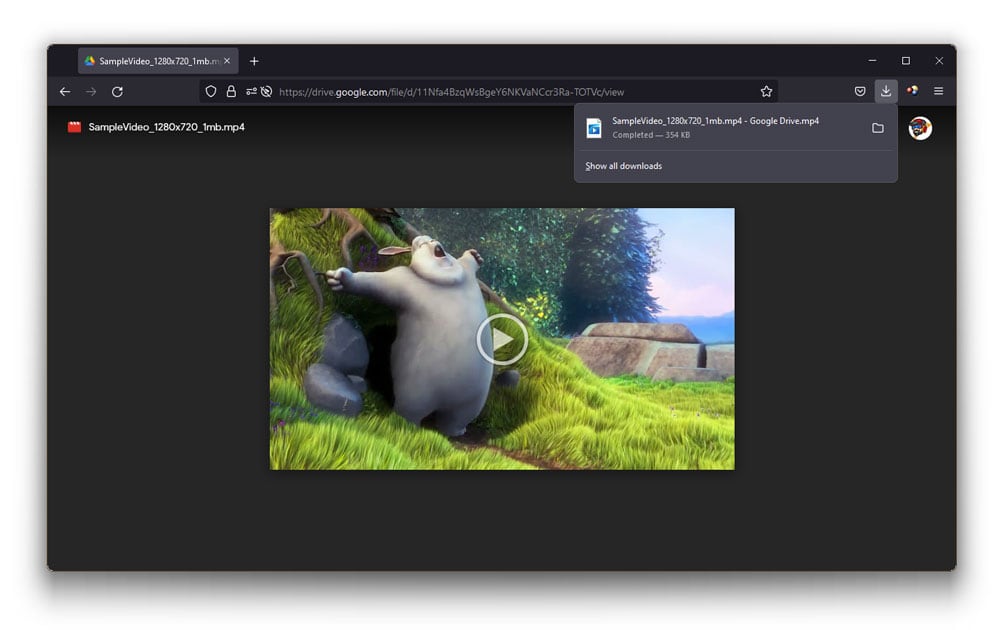Image resolution: width=1000 pixels, height=630 pixels.
Task: Open the Save to Pocket button
Action: [x=860, y=91]
